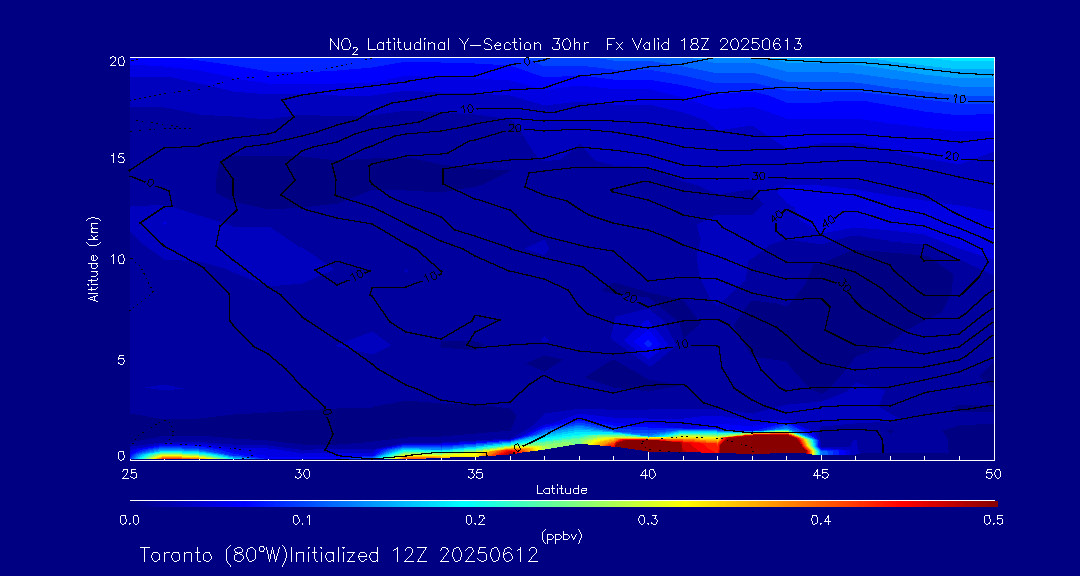This screenshot has width=1080, height=576.
Task: Click the colorbar label 0.0
Action: point(129,521)
